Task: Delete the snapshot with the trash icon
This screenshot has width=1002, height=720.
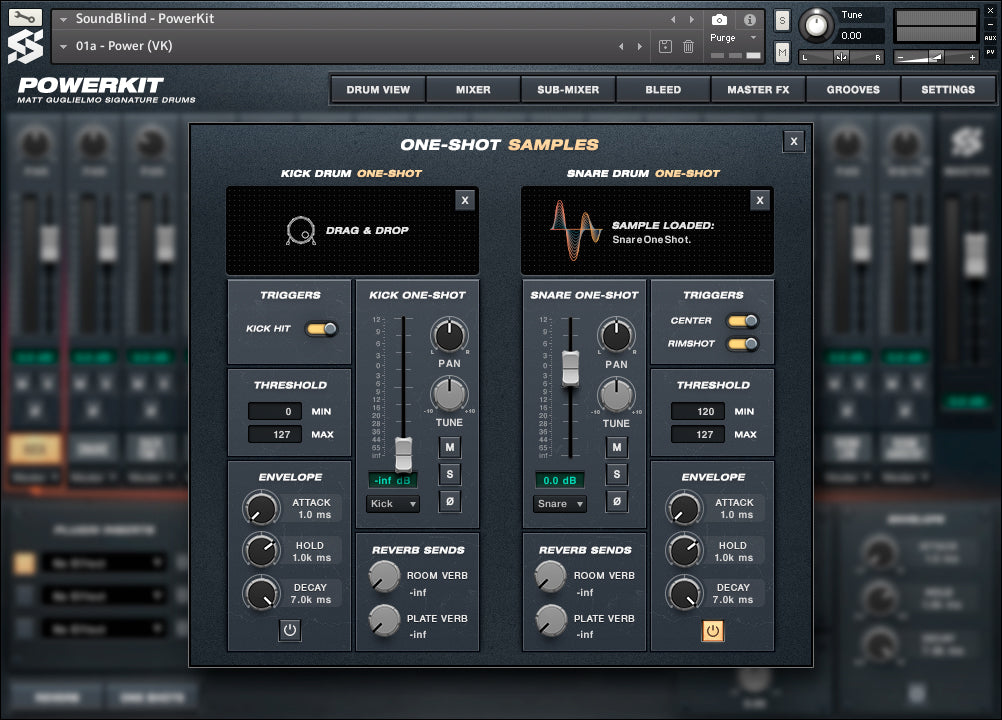Action: pos(688,46)
